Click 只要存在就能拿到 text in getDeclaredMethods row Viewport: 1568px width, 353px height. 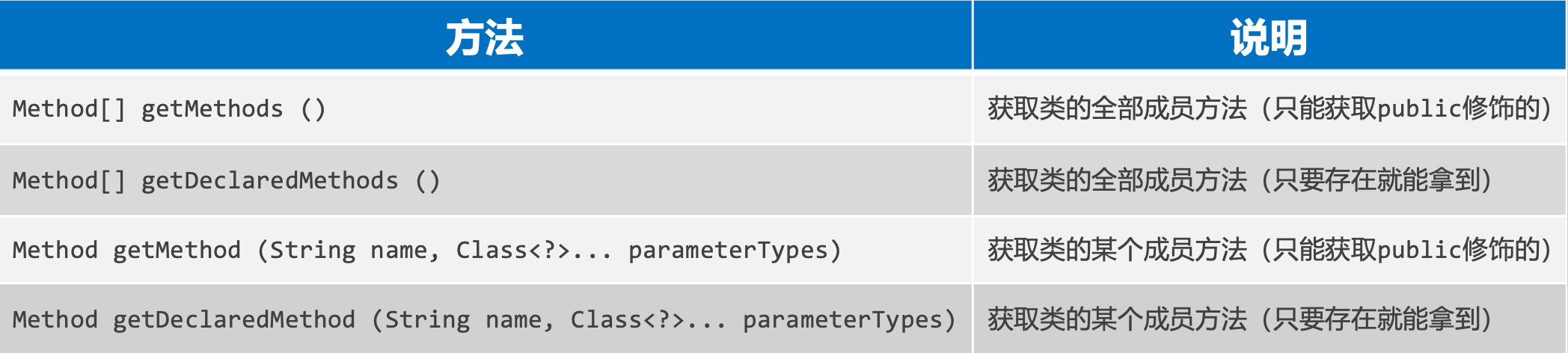pos(1376,180)
